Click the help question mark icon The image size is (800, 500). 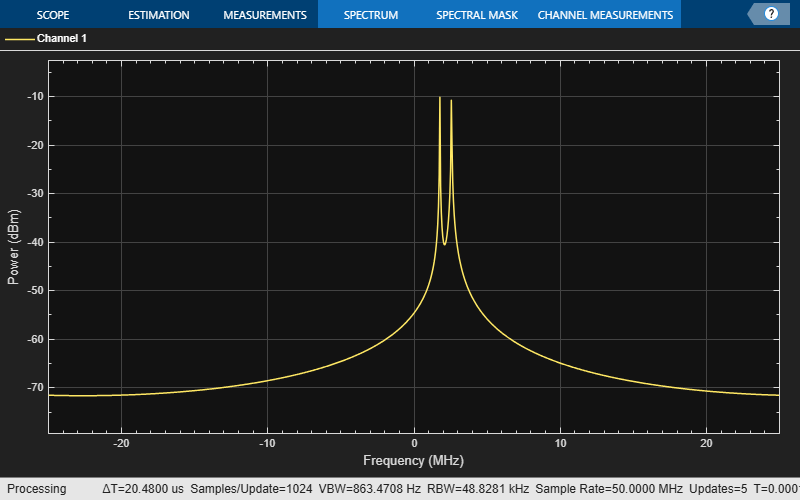pos(771,14)
